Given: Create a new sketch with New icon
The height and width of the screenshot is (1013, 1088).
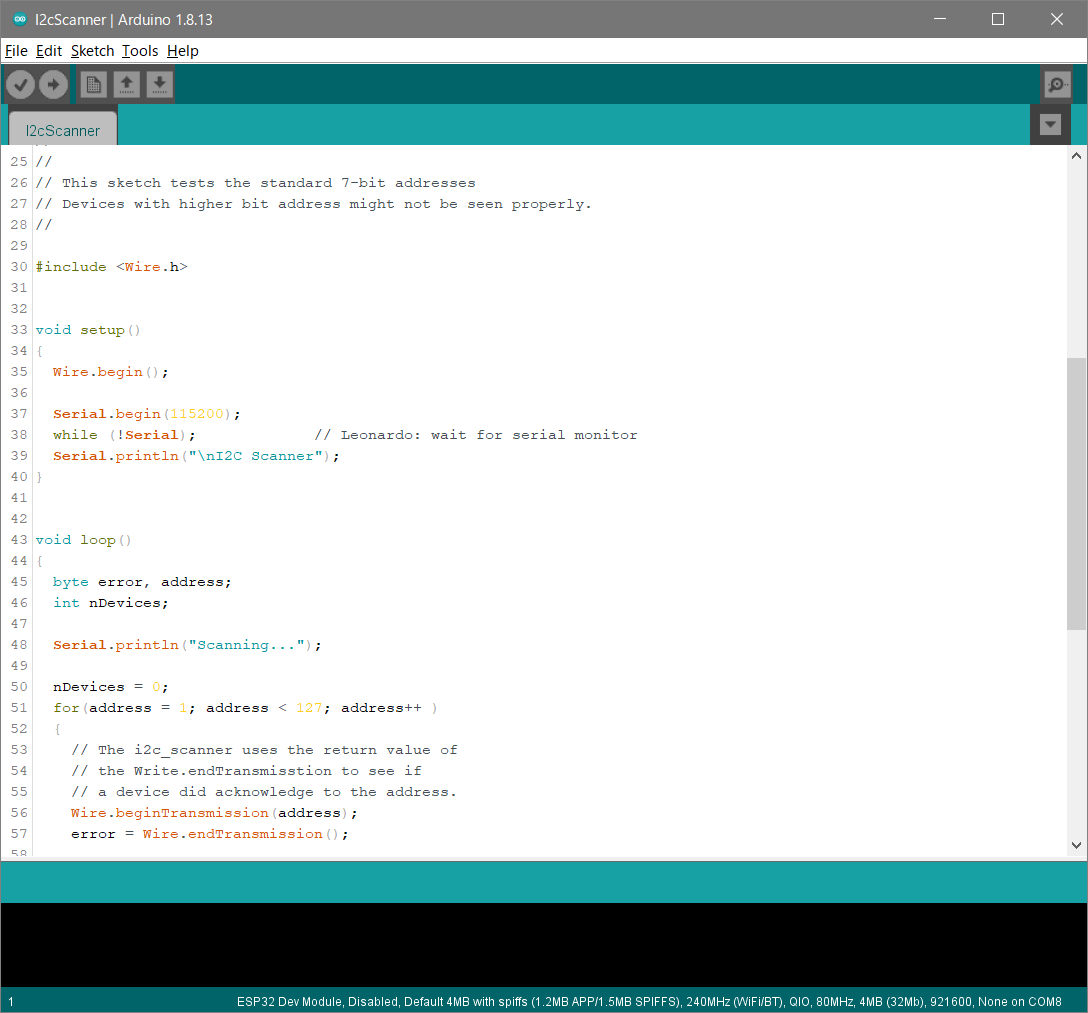Looking at the screenshot, I should click(x=94, y=85).
